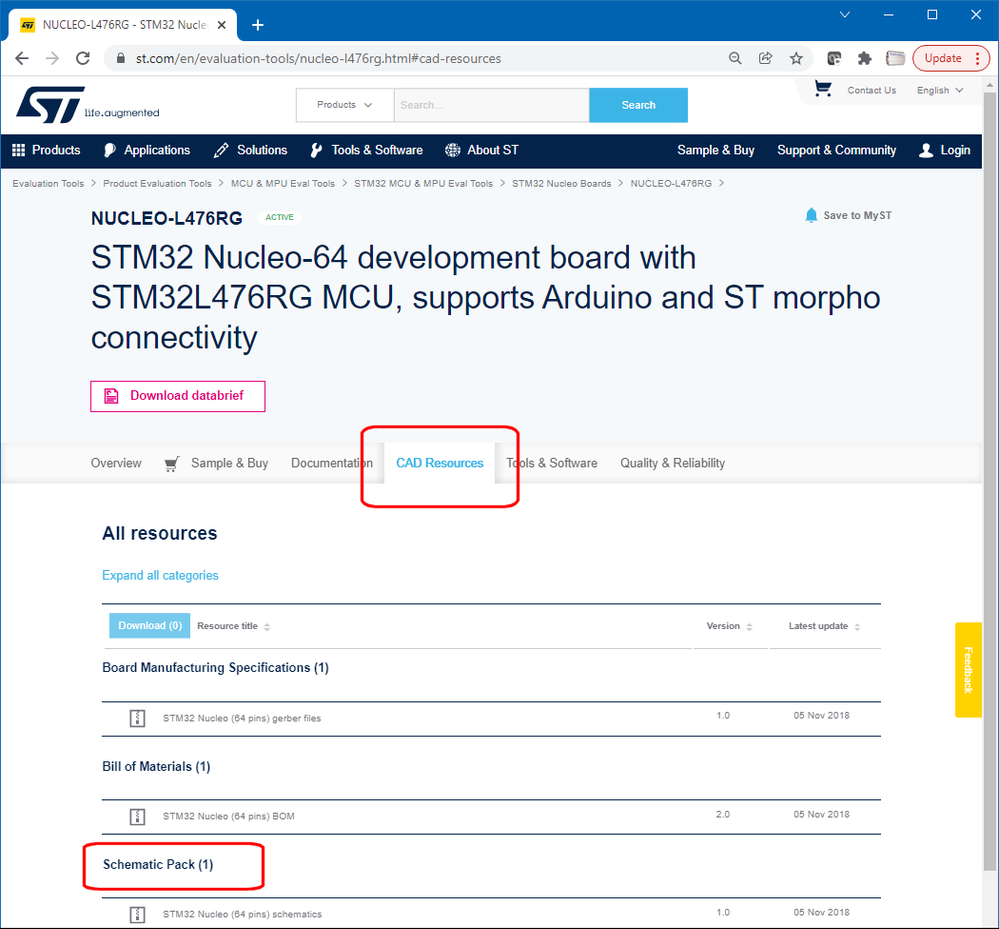
Task: Open Support & Community menu
Action: (837, 150)
